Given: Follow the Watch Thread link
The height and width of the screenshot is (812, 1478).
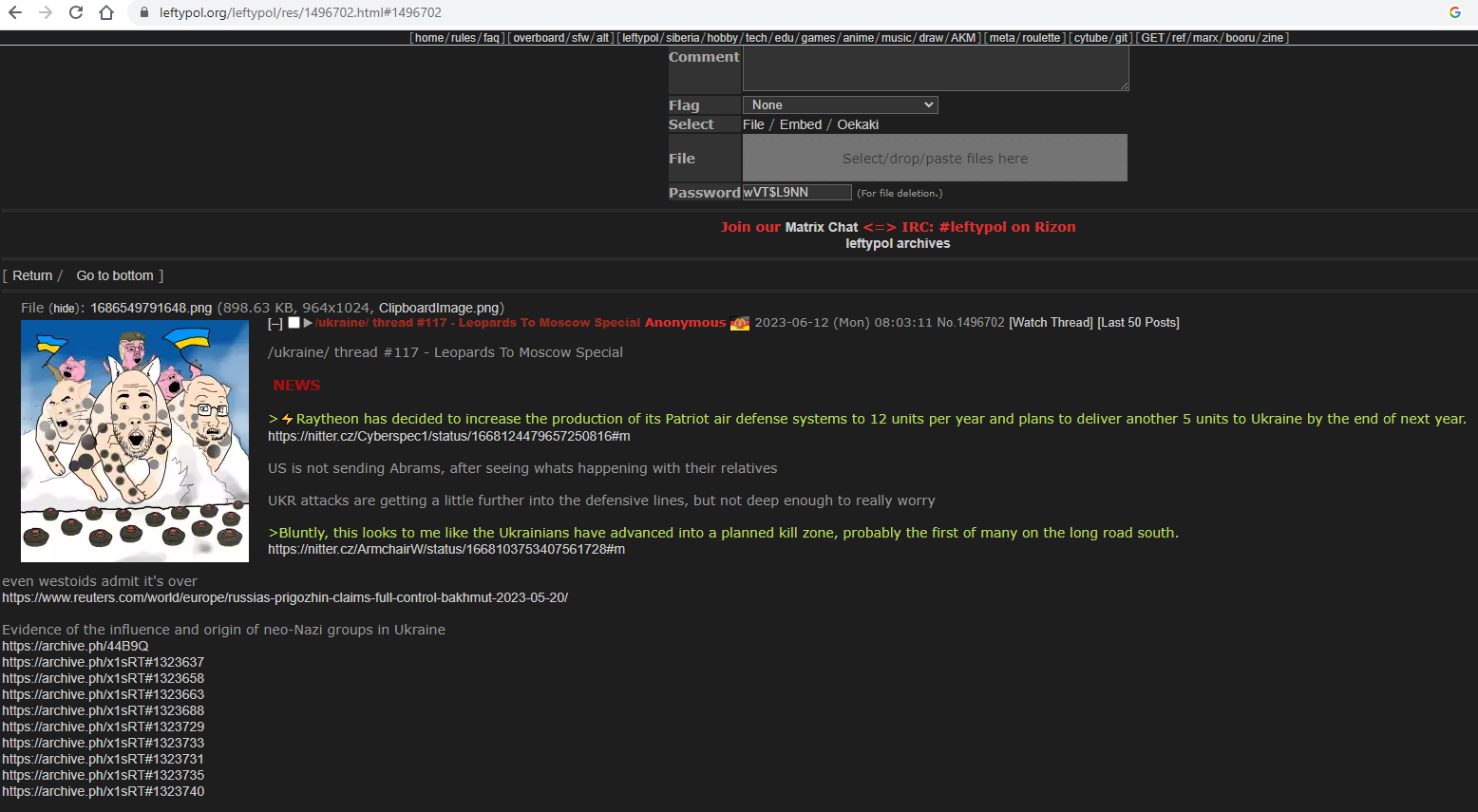Looking at the screenshot, I should coord(1051,323).
